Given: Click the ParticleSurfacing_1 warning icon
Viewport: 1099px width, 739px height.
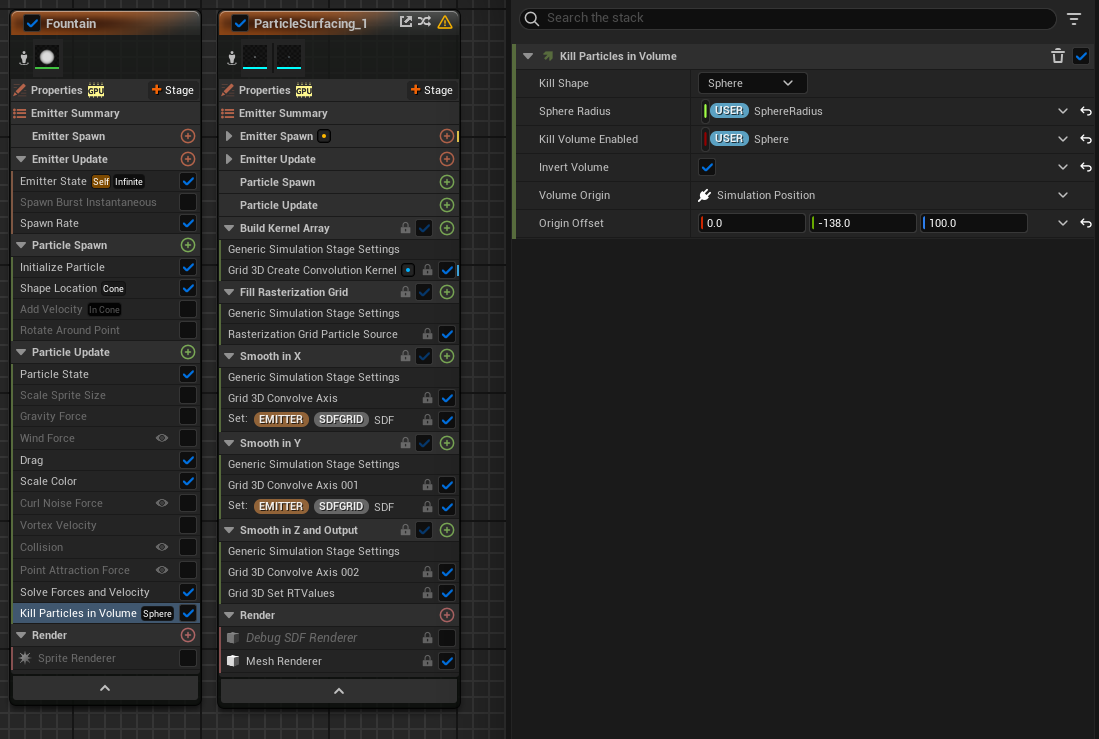Looking at the screenshot, I should (x=445, y=22).
